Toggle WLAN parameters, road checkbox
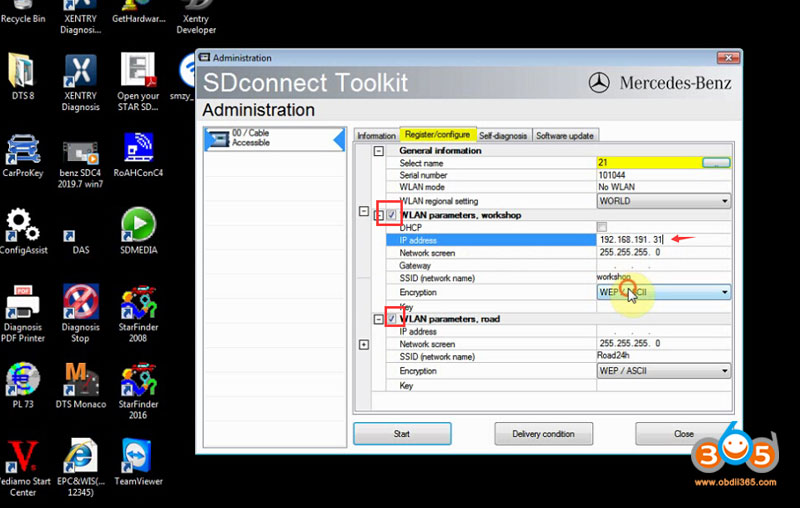The width and height of the screenshot is (800, 508). [391, 319]
